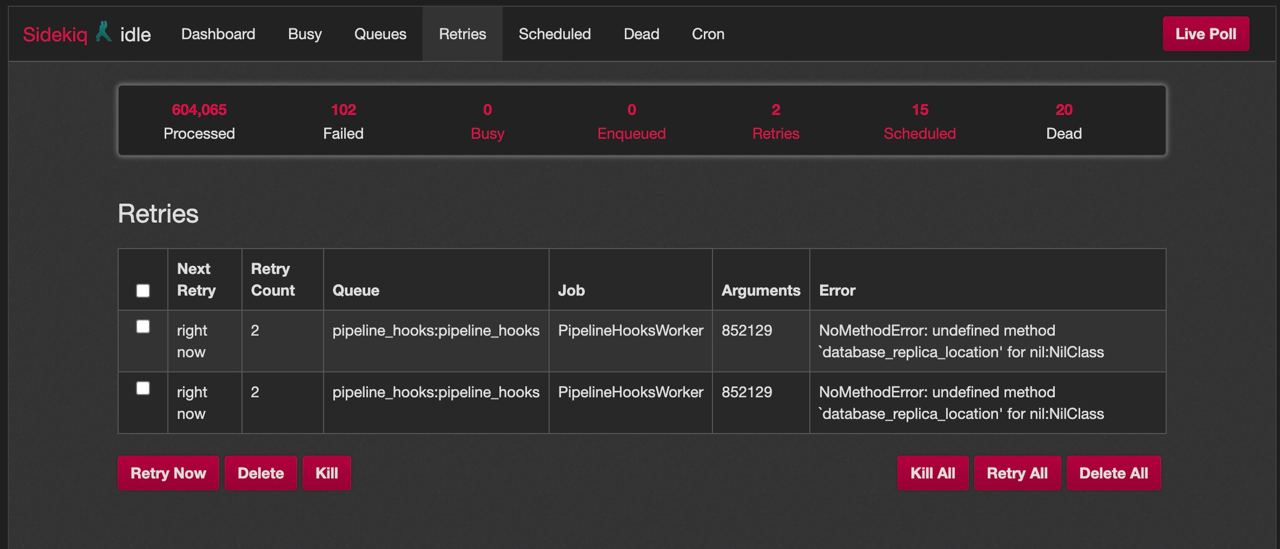Click the idle status text
The height and width of the screenshot is (549, 1280).
(x=135, y=34)
